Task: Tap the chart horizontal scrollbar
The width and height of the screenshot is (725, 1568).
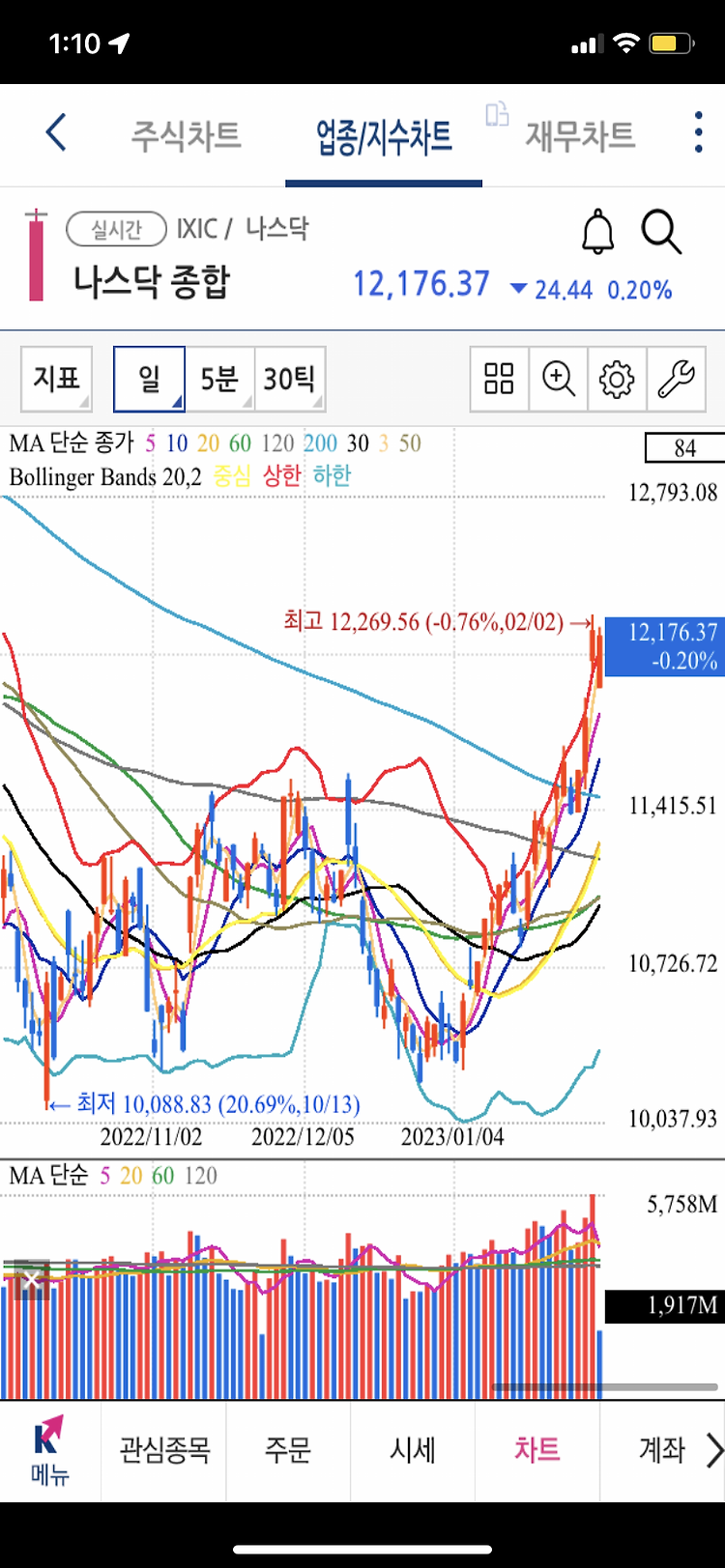Action: (605, 1387)
